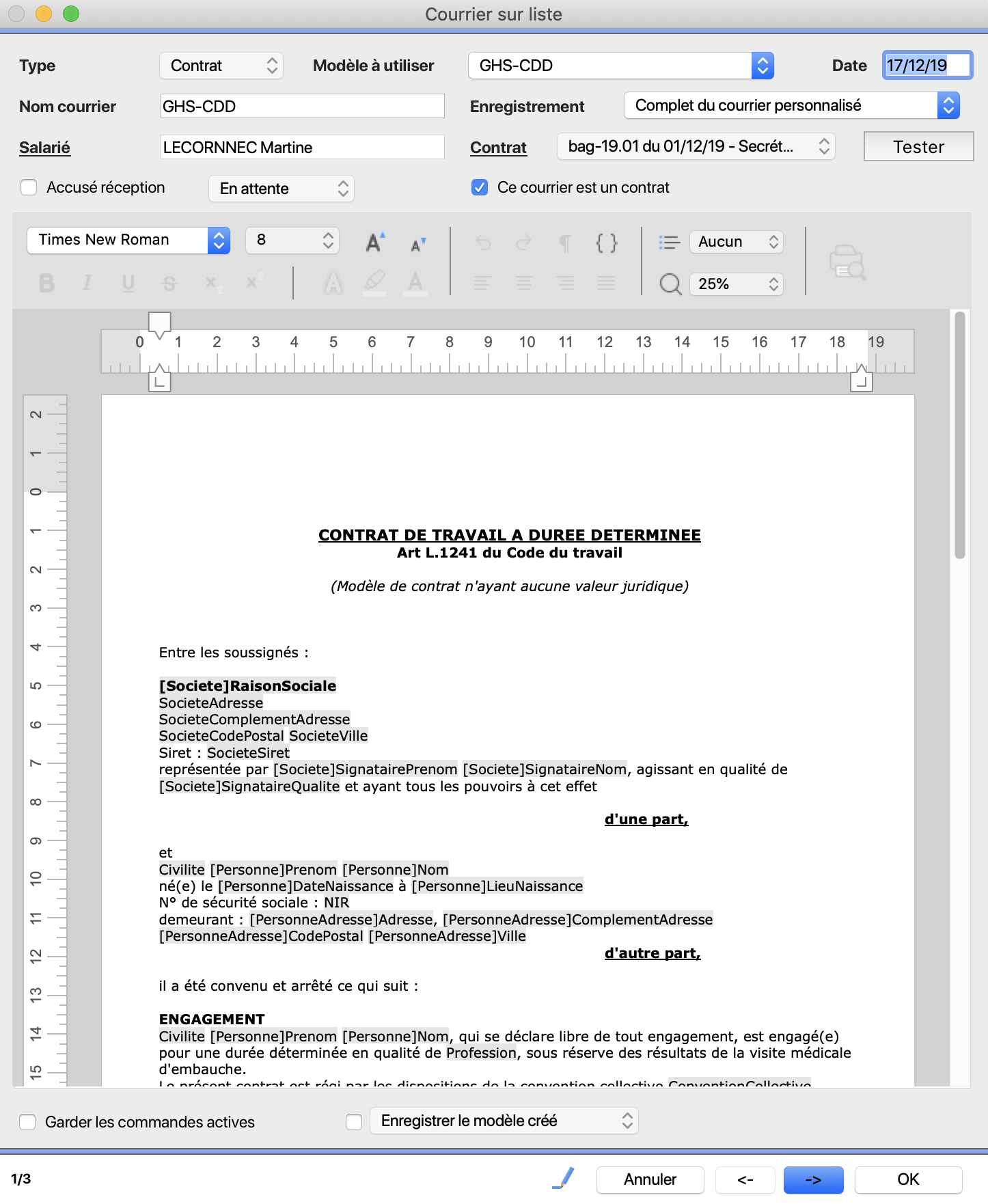Open print preview via the printer icon
Viewport: 988px width, 1204px height.
pos(847,262)
